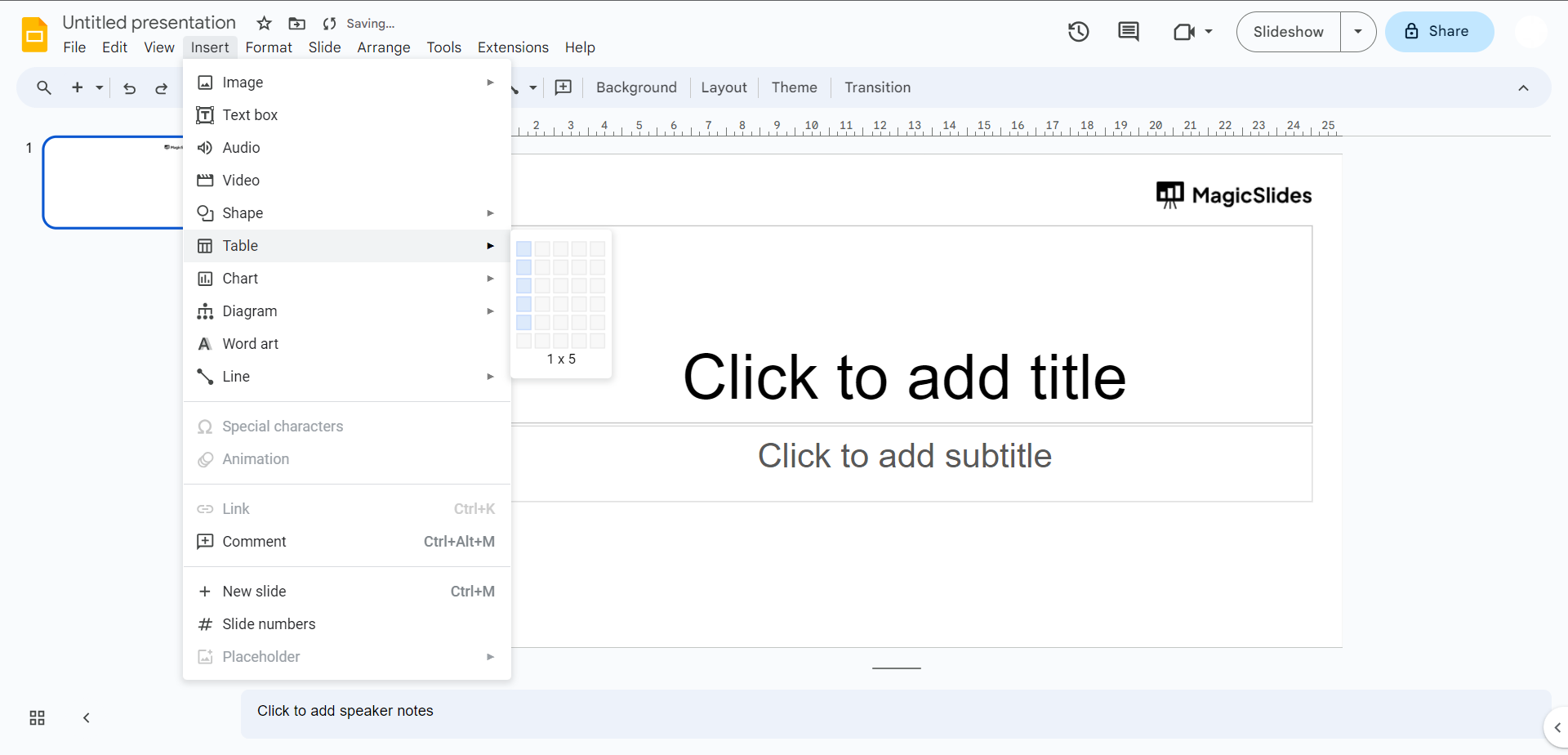The width and height of the screenshot is (1568, 755).
Task: Click the star icon to bookmark presentation
Action: (x=264, y=24)
